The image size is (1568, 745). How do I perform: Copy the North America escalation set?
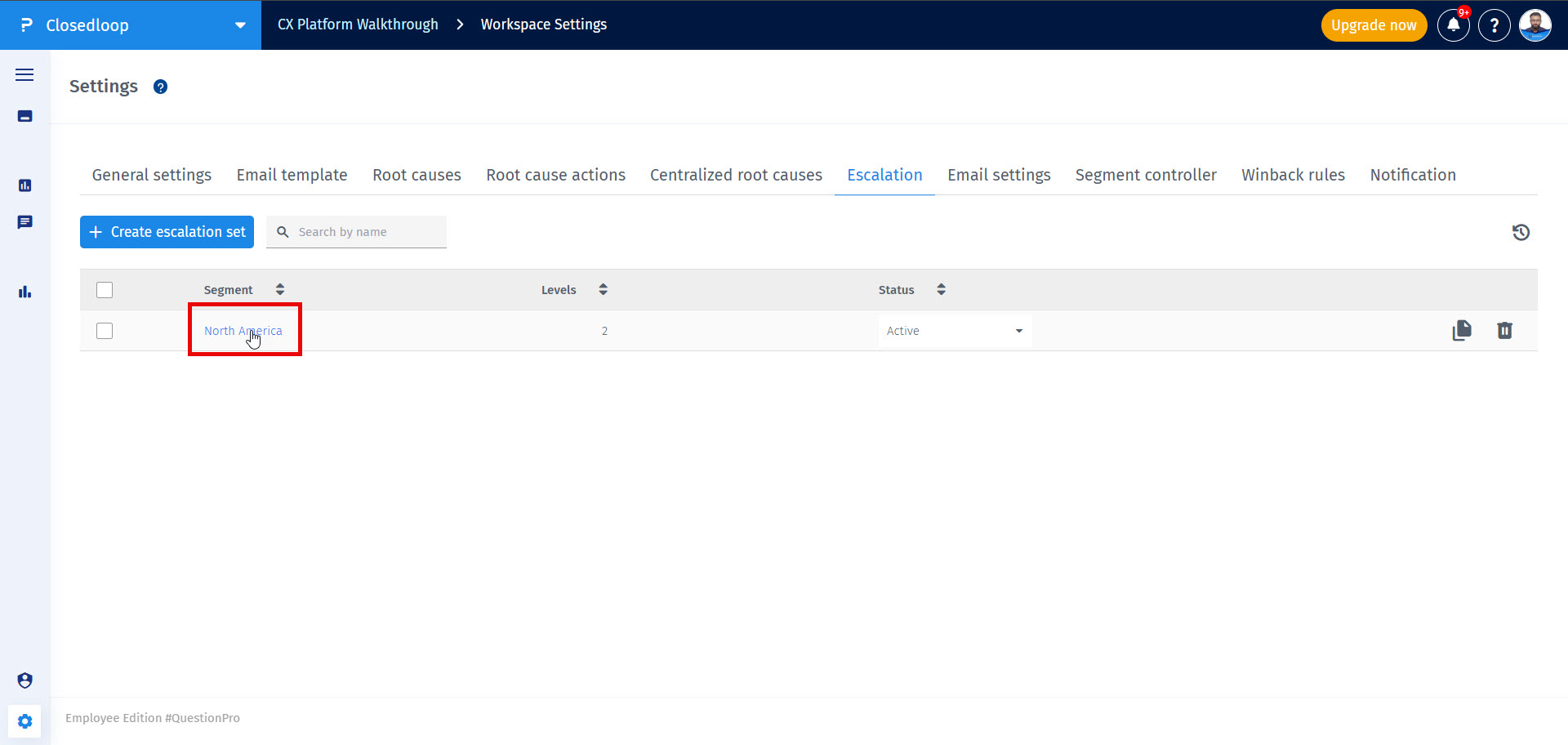pos(1463,331)
